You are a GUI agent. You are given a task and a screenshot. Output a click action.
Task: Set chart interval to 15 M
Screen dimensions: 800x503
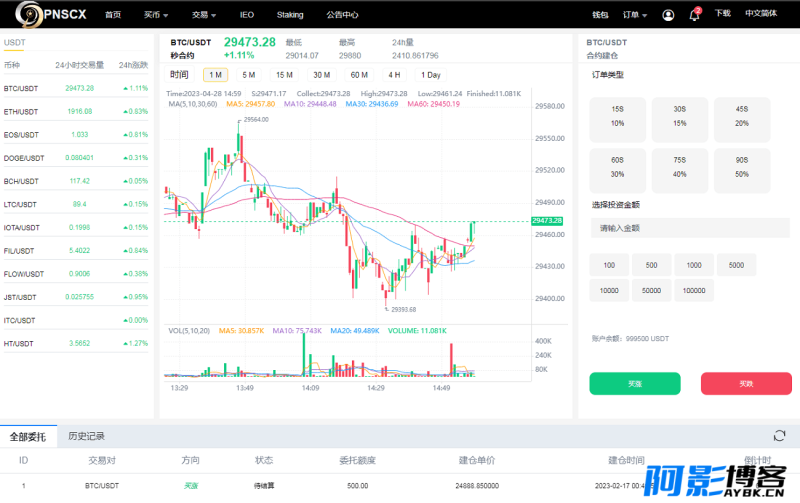tap(284, 75)
